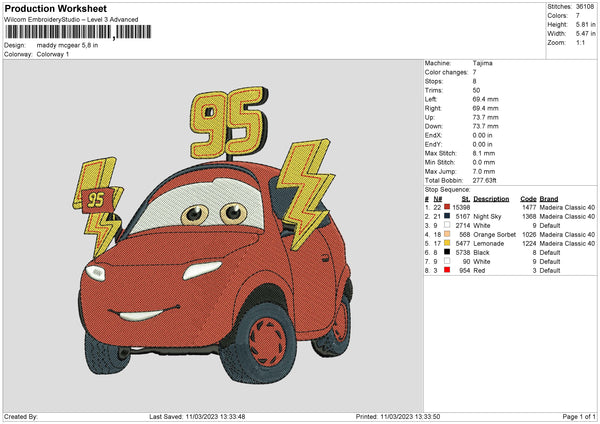
Task: Click the 'N#' column header
Action: click(x=438, y=199)
